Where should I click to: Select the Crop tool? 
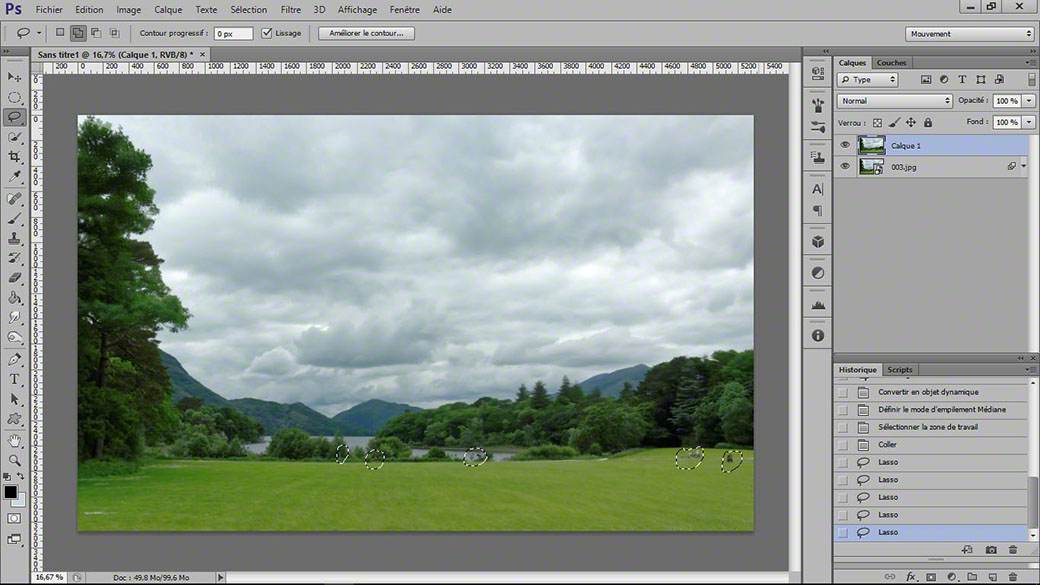click(14, 157)
